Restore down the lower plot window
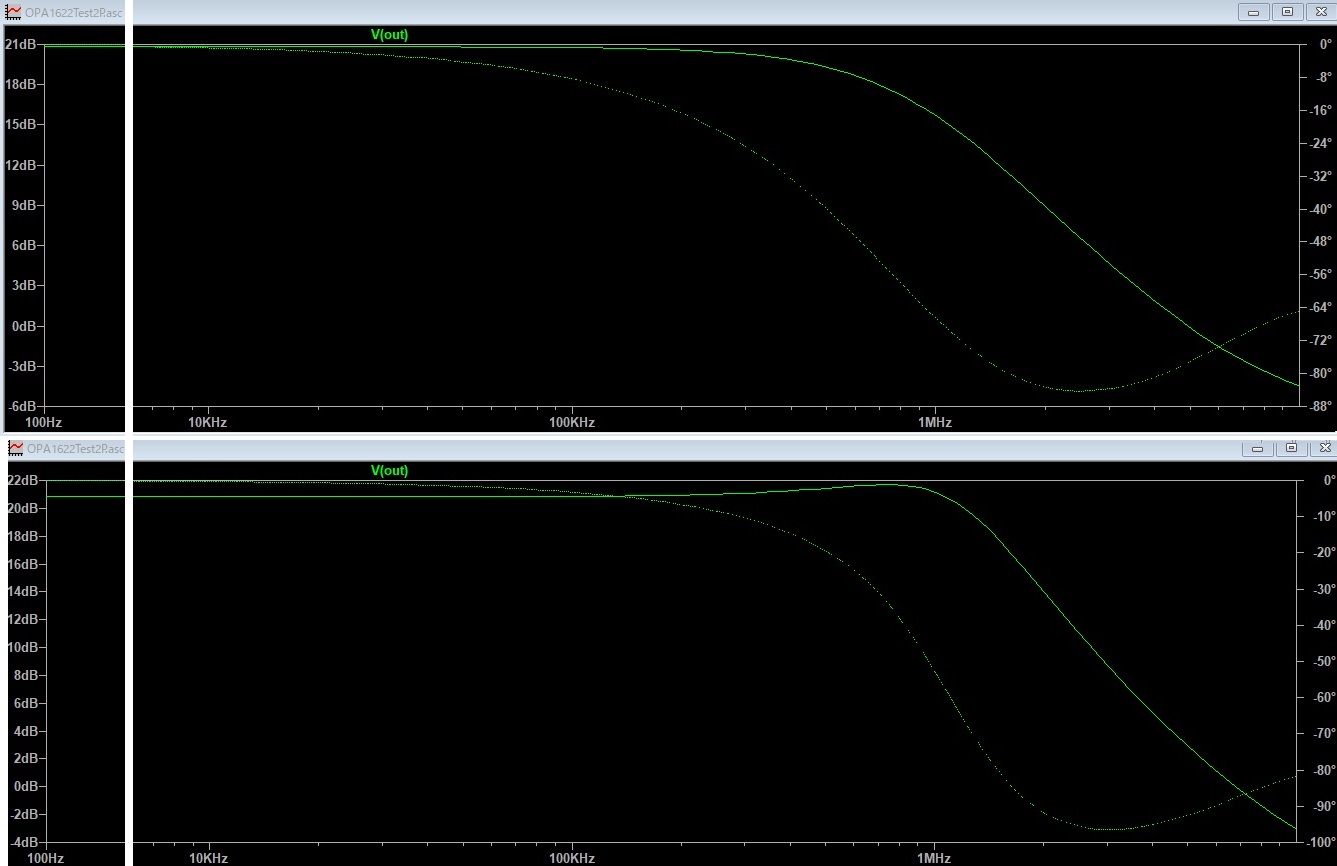 pos(1291,447)
